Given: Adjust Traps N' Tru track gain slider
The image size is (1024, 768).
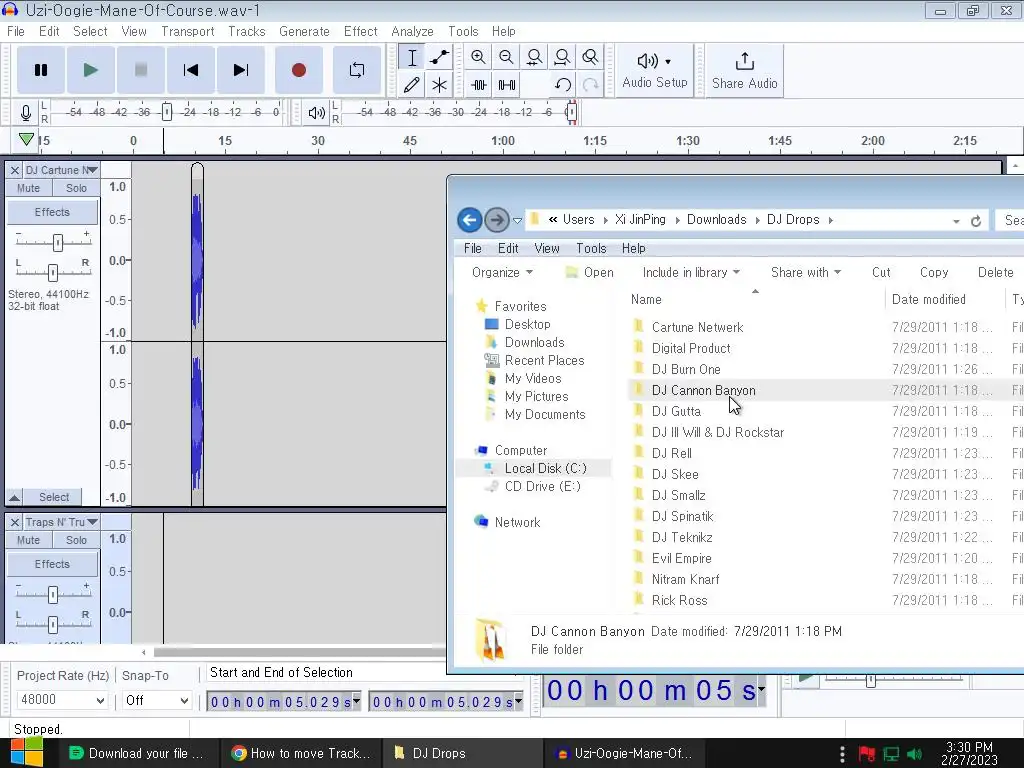Looking at the screenshot, I should coord(53,594).
